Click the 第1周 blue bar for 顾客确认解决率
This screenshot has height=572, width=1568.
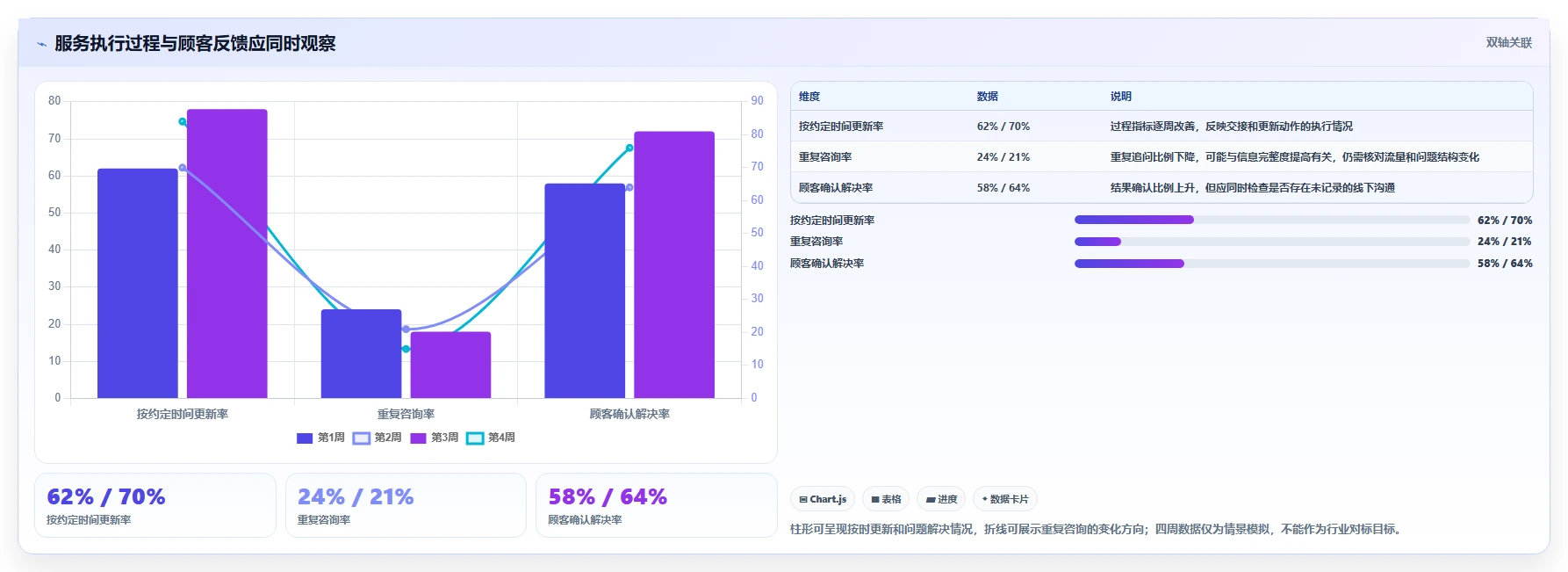(x=585, y=291)
